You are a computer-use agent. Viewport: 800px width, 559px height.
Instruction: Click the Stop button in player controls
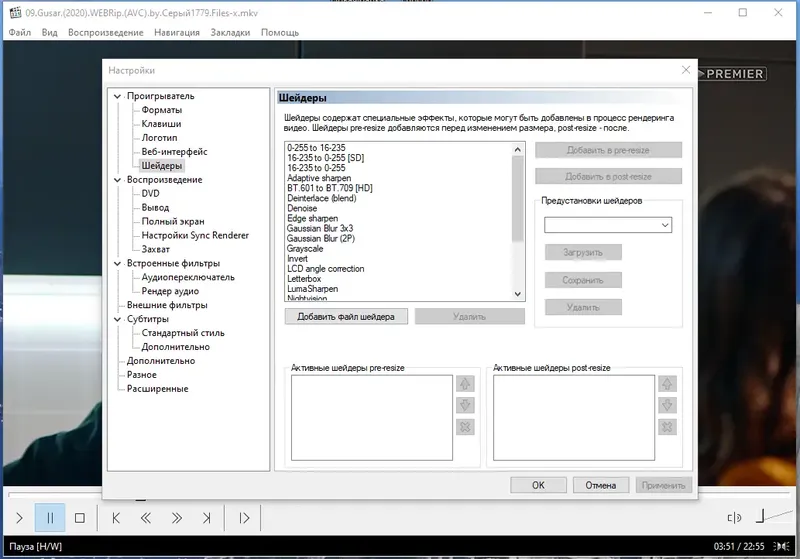coord(80,518)
